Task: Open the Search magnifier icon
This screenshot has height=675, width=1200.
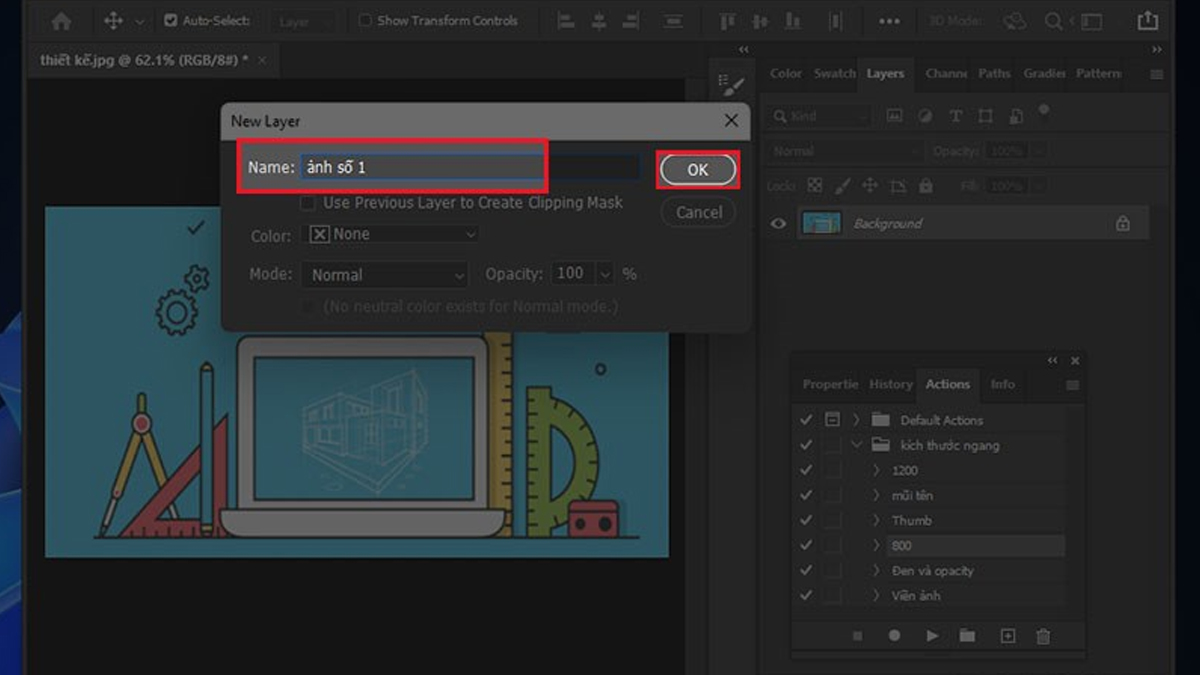Action: point(1053,21)
